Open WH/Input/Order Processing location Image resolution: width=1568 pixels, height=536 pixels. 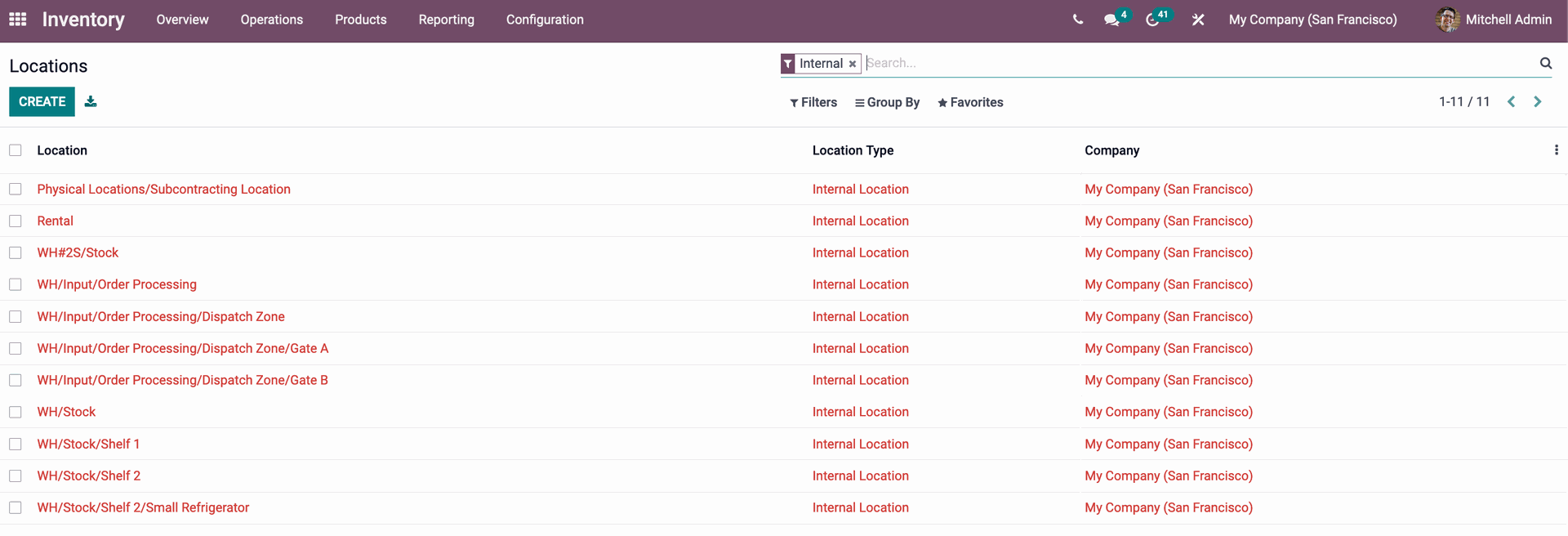click(117, 284)
